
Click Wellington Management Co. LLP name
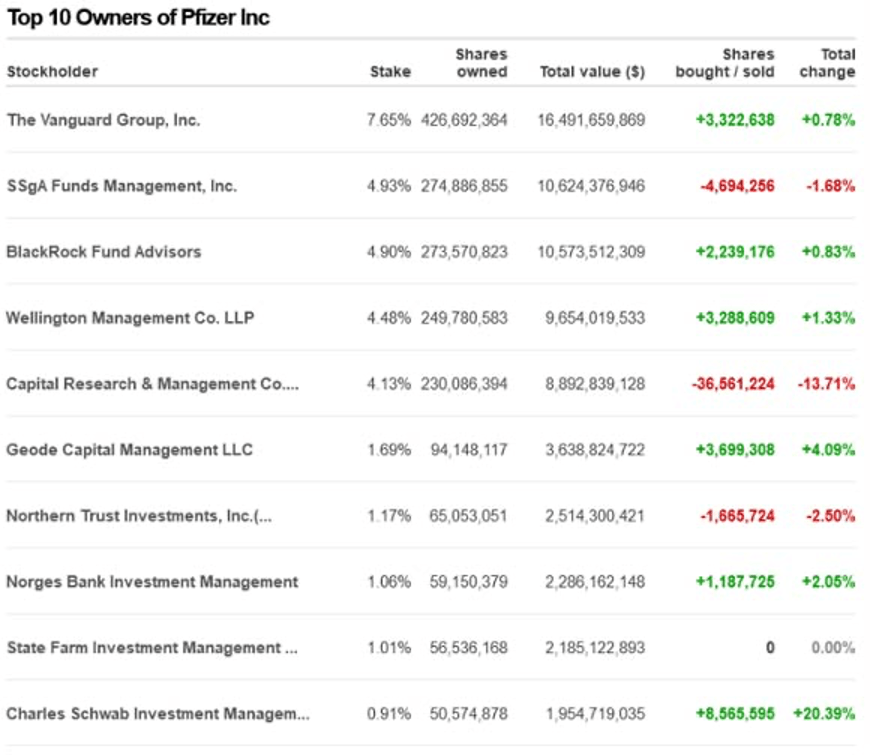(130, 318)
